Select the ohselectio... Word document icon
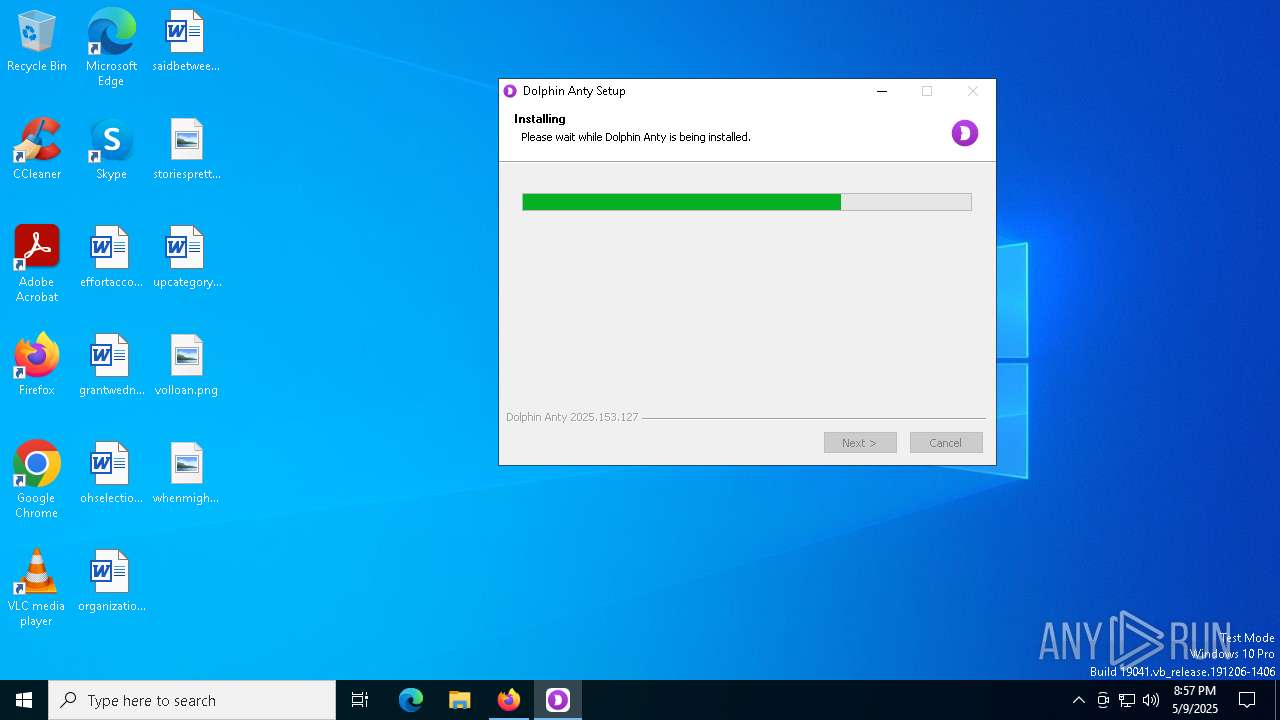The width and height of the screenshot is (1280, 720). 111,473
